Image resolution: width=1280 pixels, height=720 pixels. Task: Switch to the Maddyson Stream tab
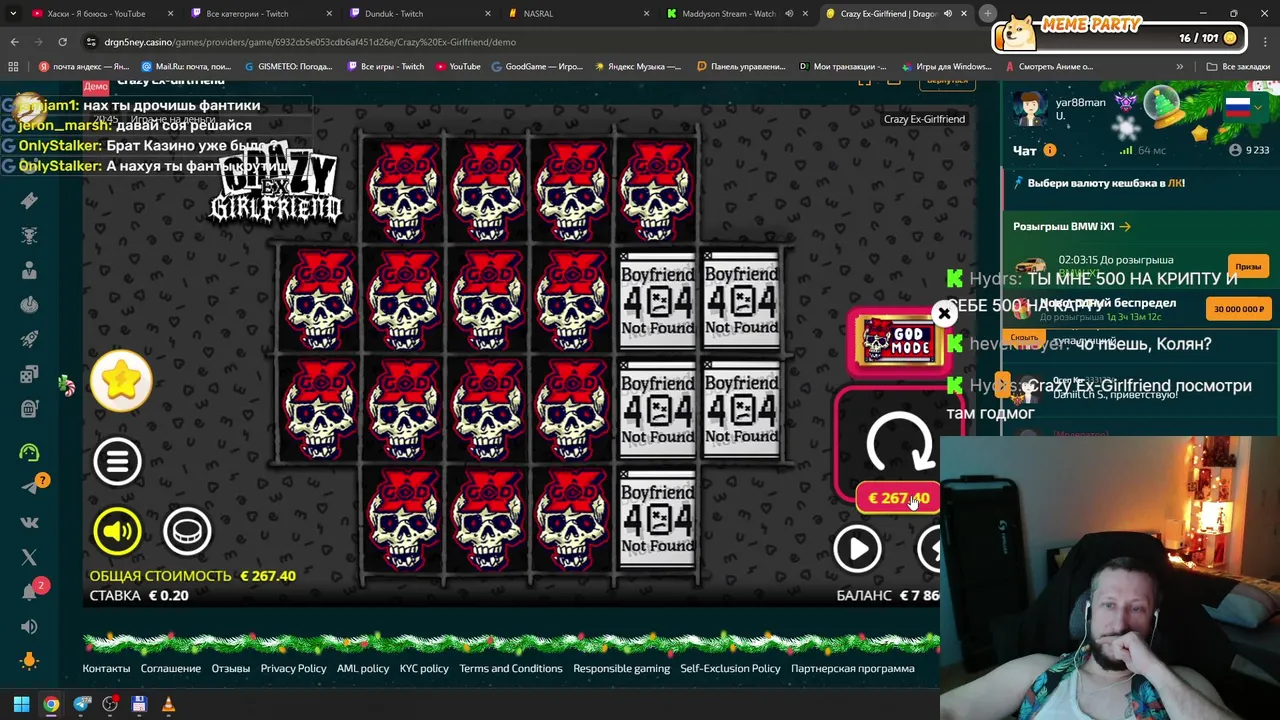point(735,13)
